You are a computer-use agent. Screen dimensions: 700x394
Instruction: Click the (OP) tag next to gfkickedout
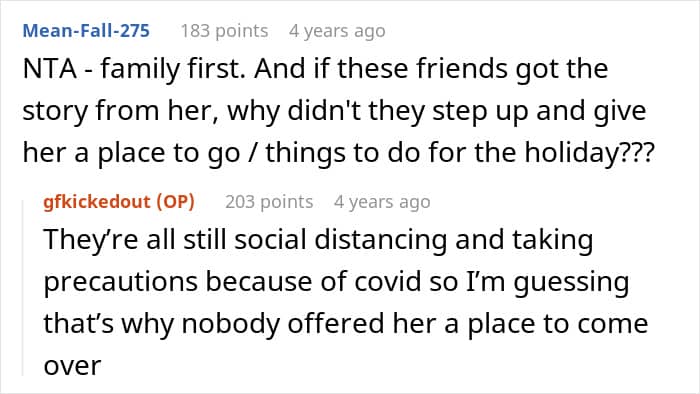coord(175,202)
